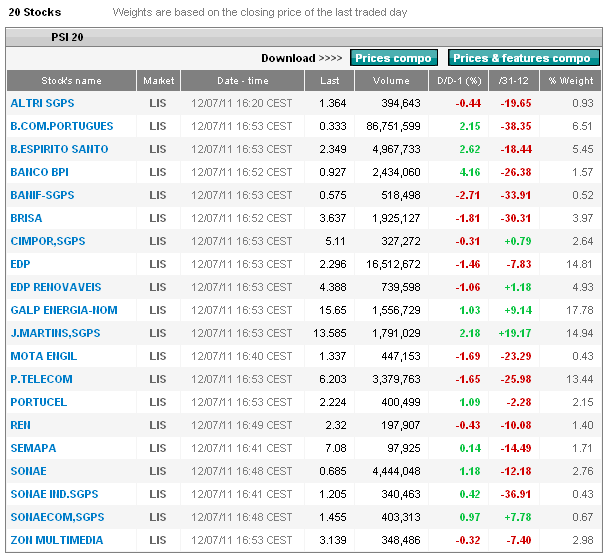
Task: Open the BANCO BPI stock page
Action: pos(39,172)
